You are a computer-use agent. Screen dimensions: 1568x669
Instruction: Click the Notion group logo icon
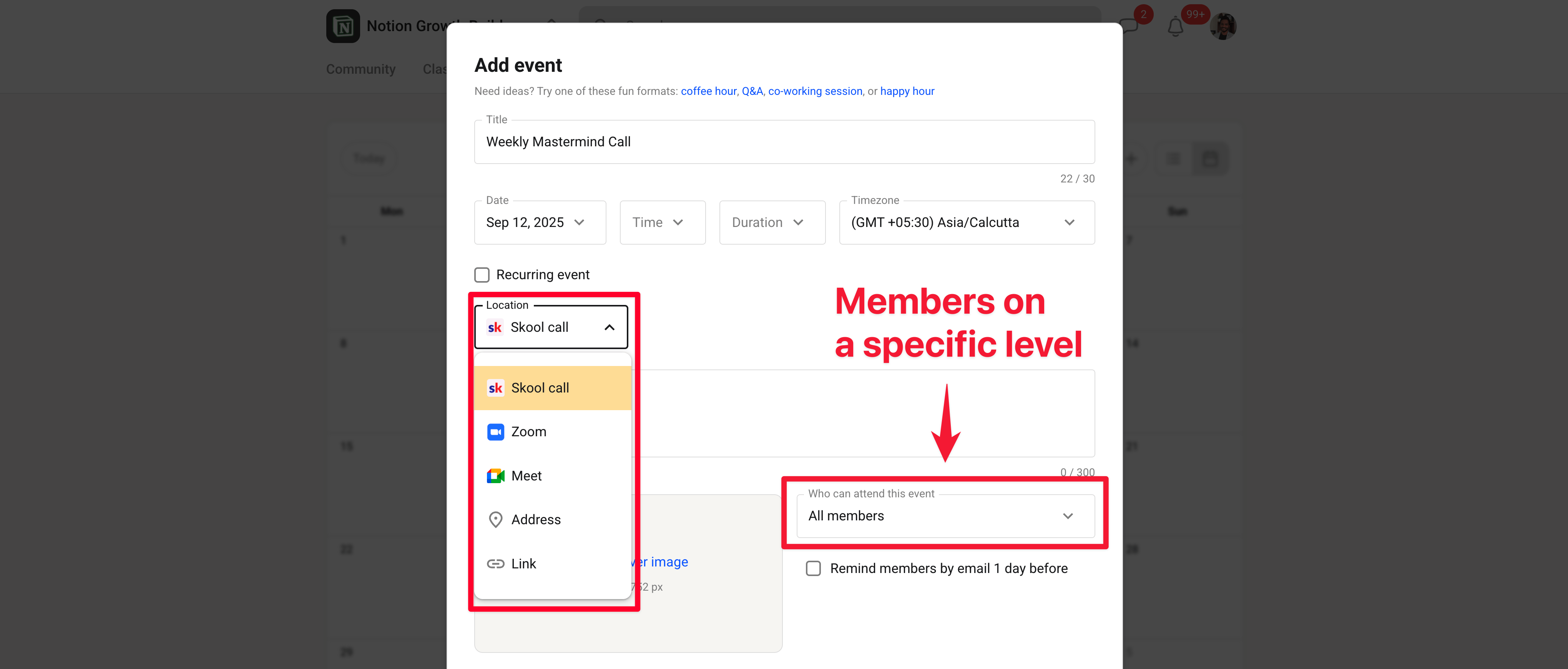click(x=343, y=26)
